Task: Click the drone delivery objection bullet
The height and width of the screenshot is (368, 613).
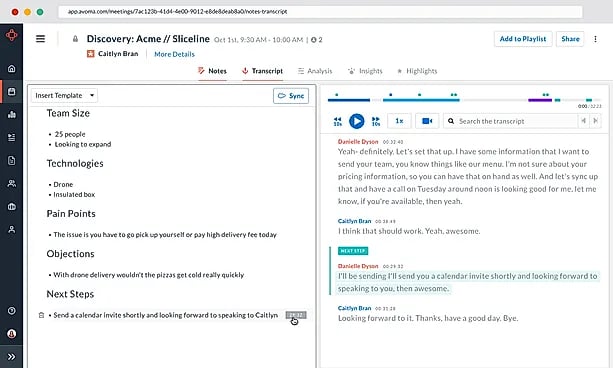Action: point(149,275)
